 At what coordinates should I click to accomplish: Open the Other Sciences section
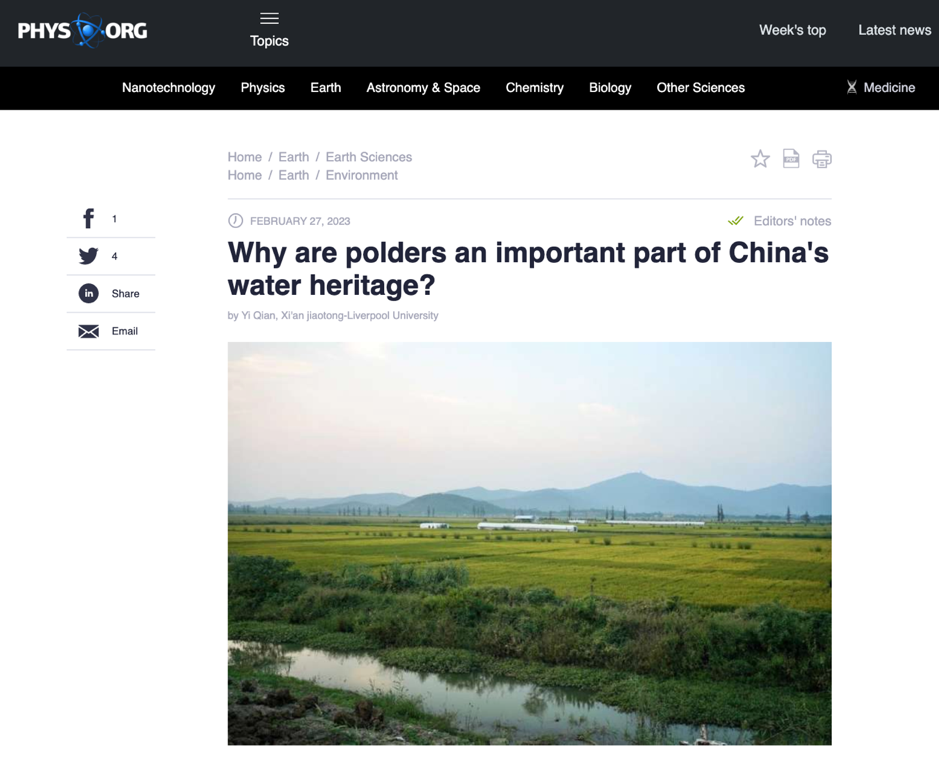click(x=701, y=87)
